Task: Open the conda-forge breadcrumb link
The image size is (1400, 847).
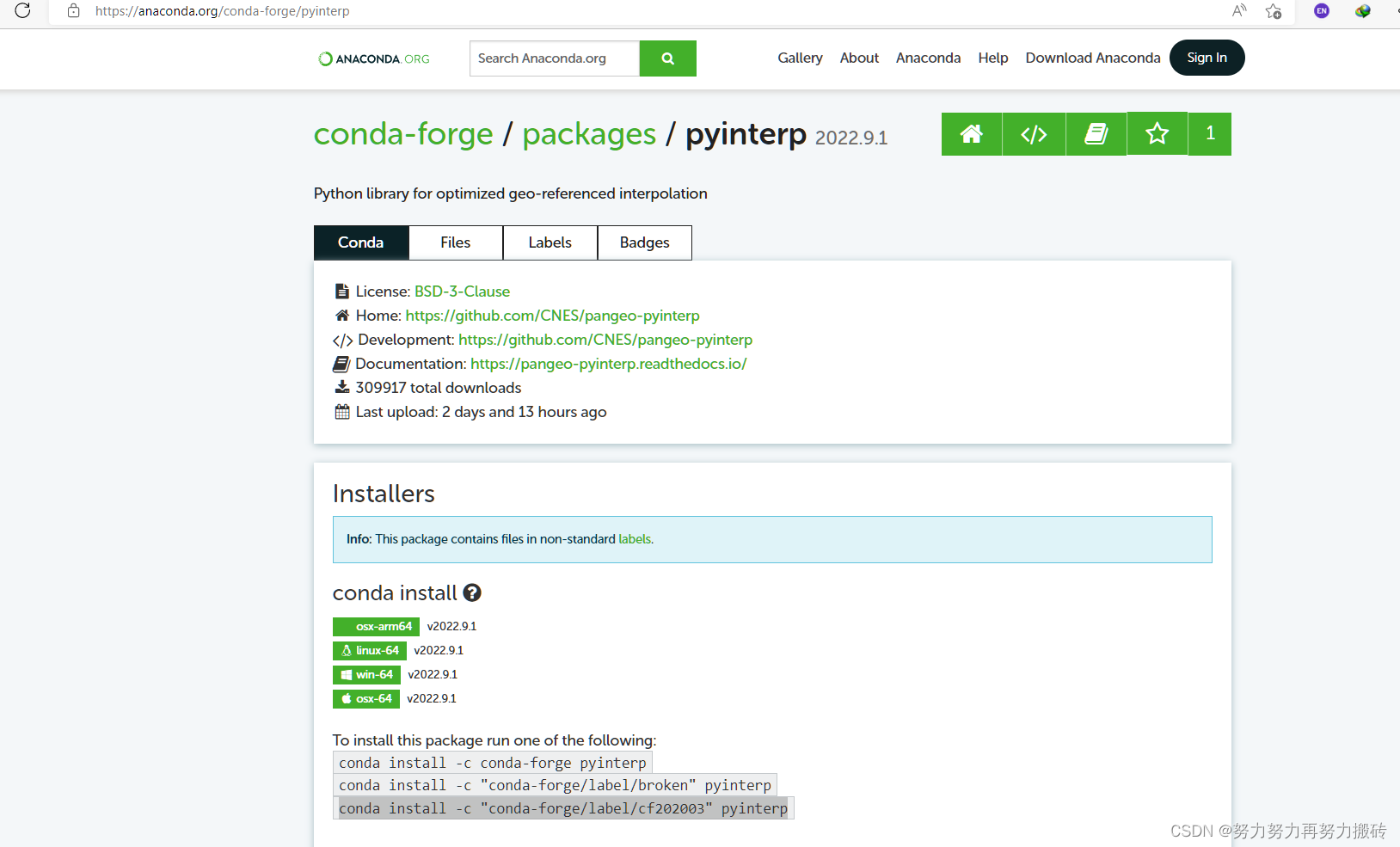Action: pos(403,134)
